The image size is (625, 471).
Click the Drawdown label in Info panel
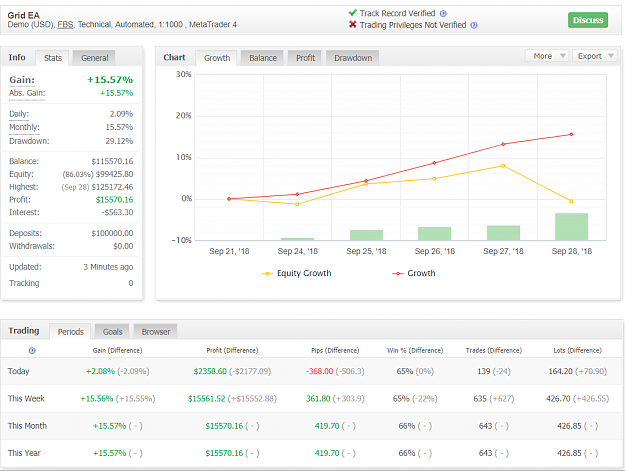click(29, 141)
